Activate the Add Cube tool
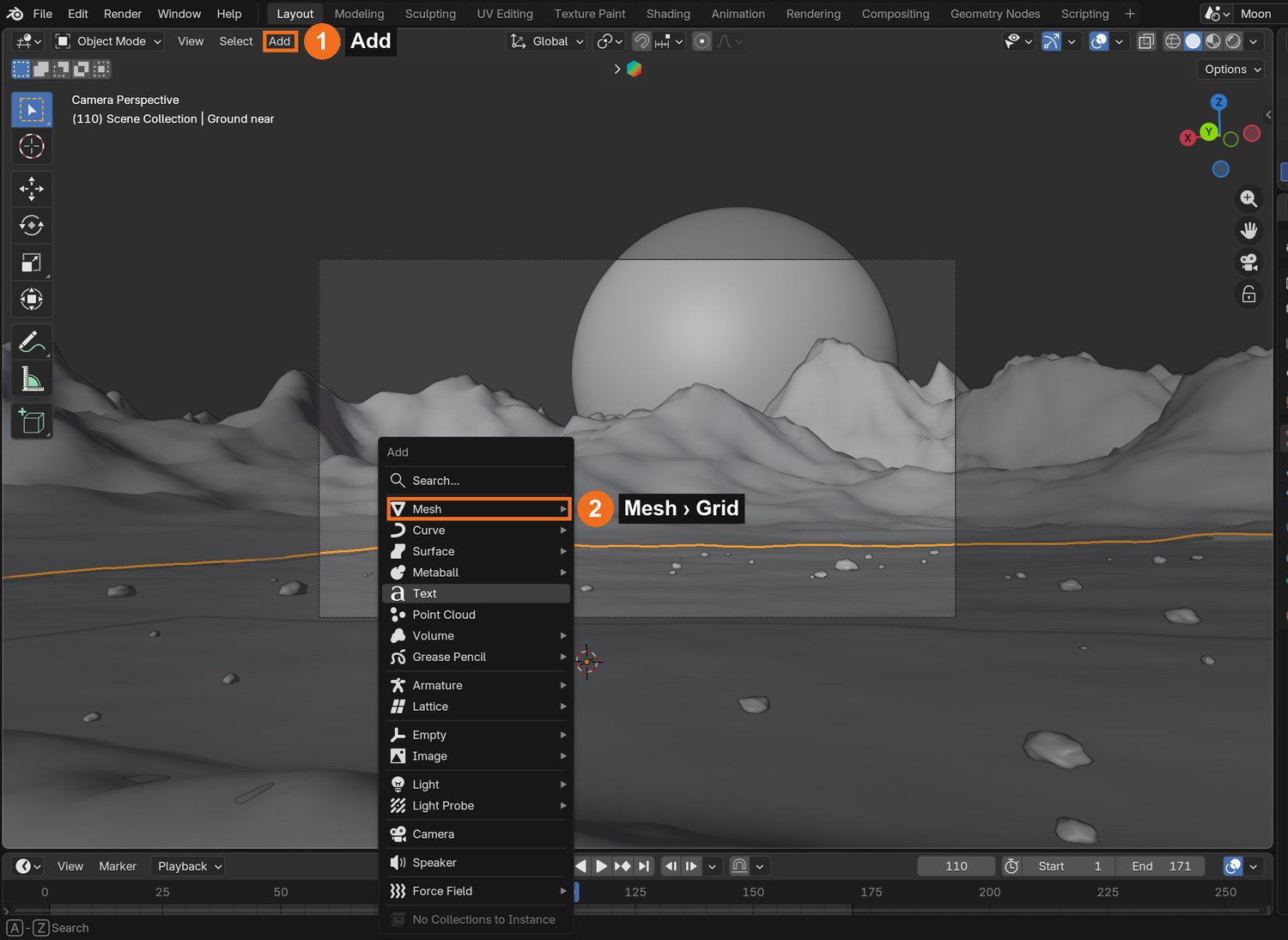Image resolution: width=1288 pixels, height=940 pixels. pyautogui.click(x=32, y=421)
